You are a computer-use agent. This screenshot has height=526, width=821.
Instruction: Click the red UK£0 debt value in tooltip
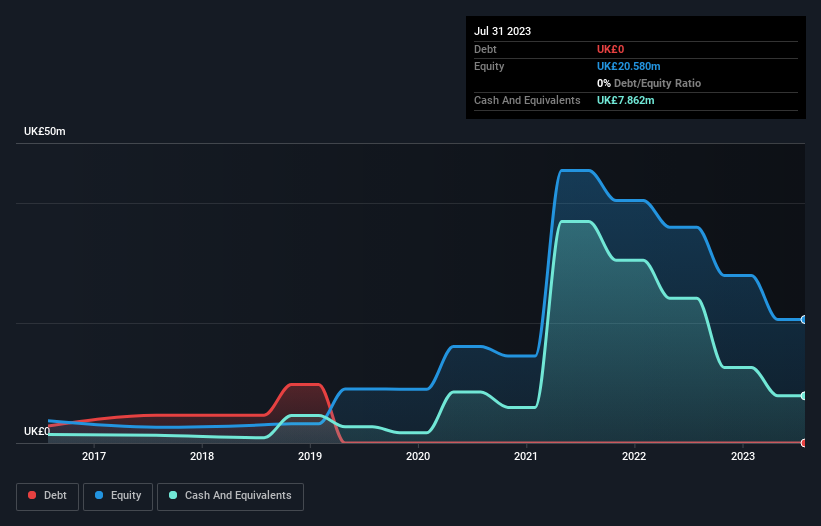[611, 49]
